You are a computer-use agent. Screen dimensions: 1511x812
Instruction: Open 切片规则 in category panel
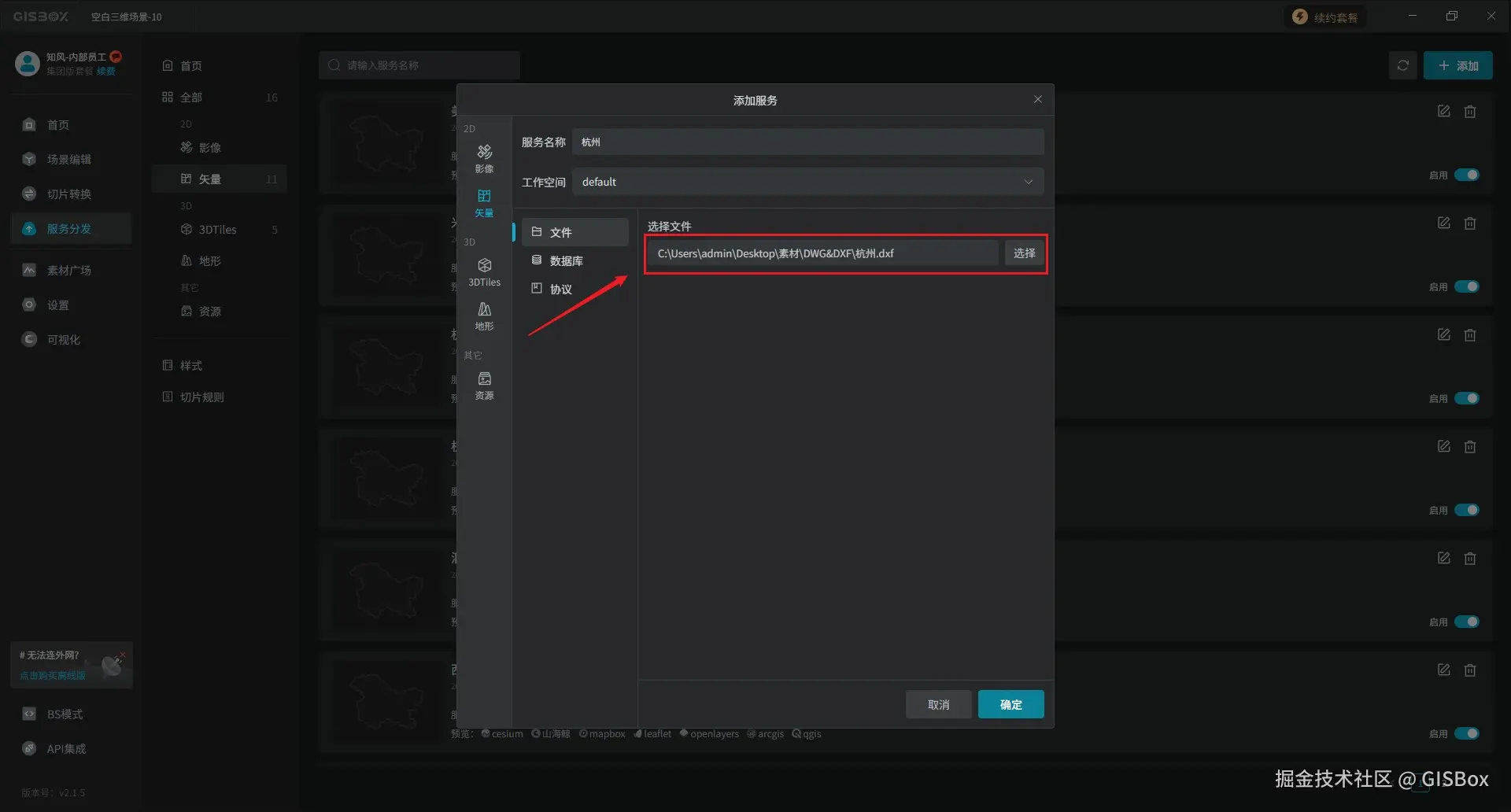tap(220, 397)
